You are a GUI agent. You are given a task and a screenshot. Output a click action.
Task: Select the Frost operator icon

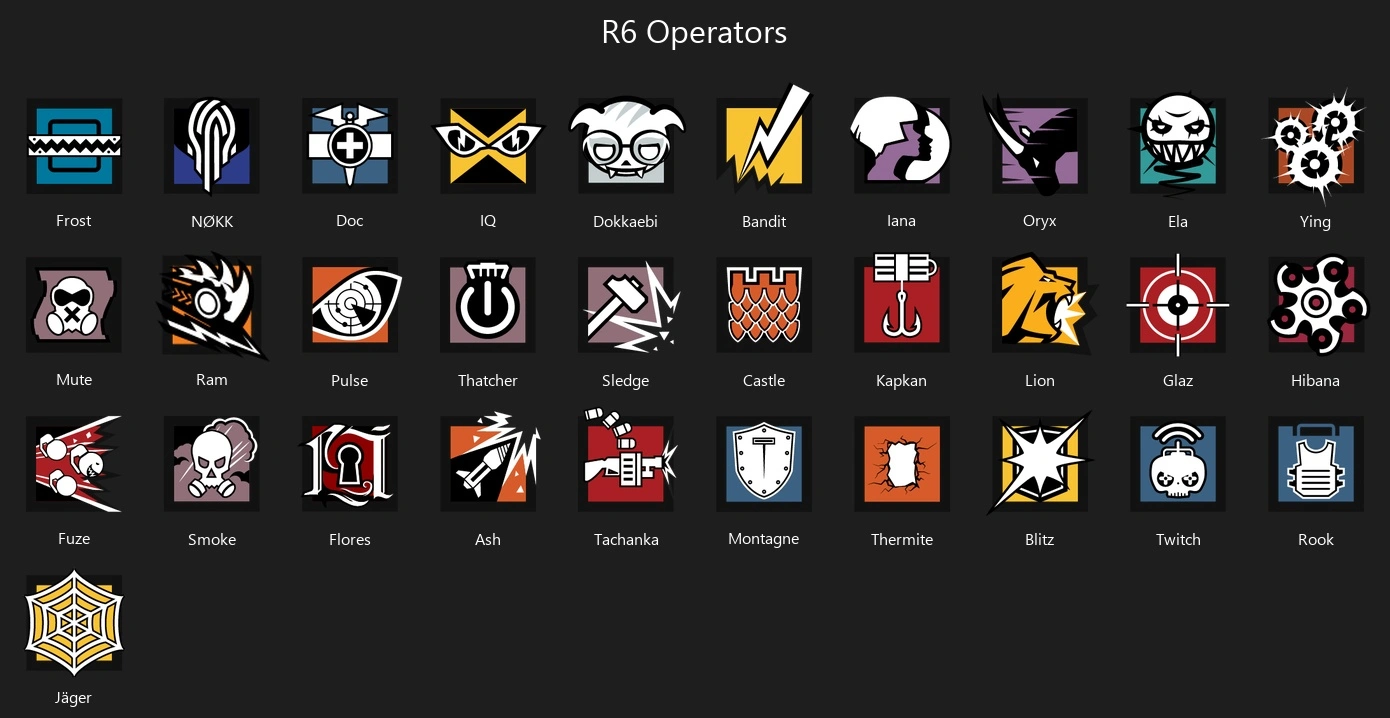(x=74, y=146)
